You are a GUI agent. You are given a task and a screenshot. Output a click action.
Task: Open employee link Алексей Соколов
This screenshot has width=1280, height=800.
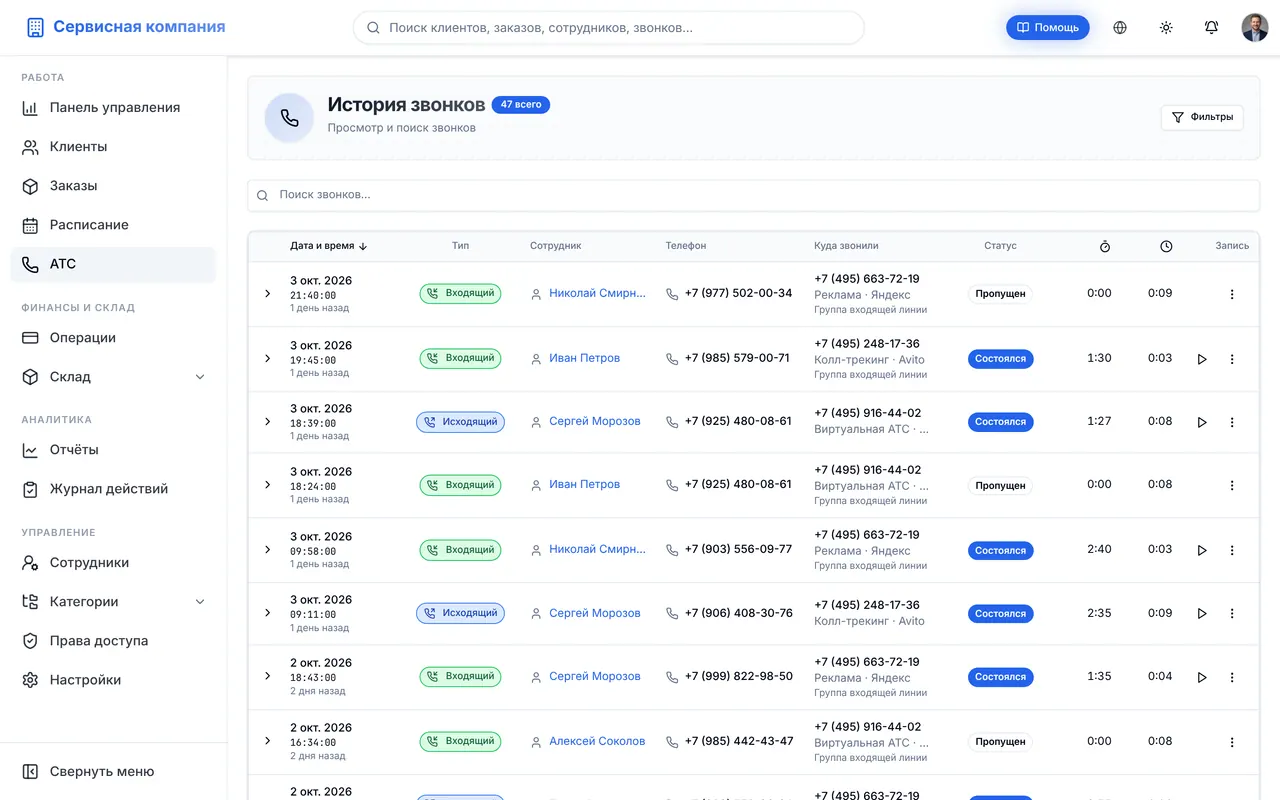pos(597,741)
